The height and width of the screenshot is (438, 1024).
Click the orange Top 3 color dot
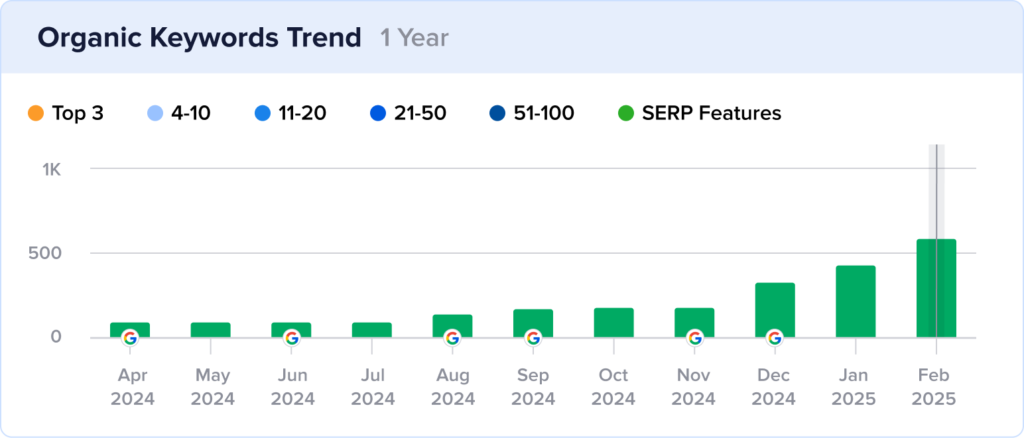(x=36, y=114)
